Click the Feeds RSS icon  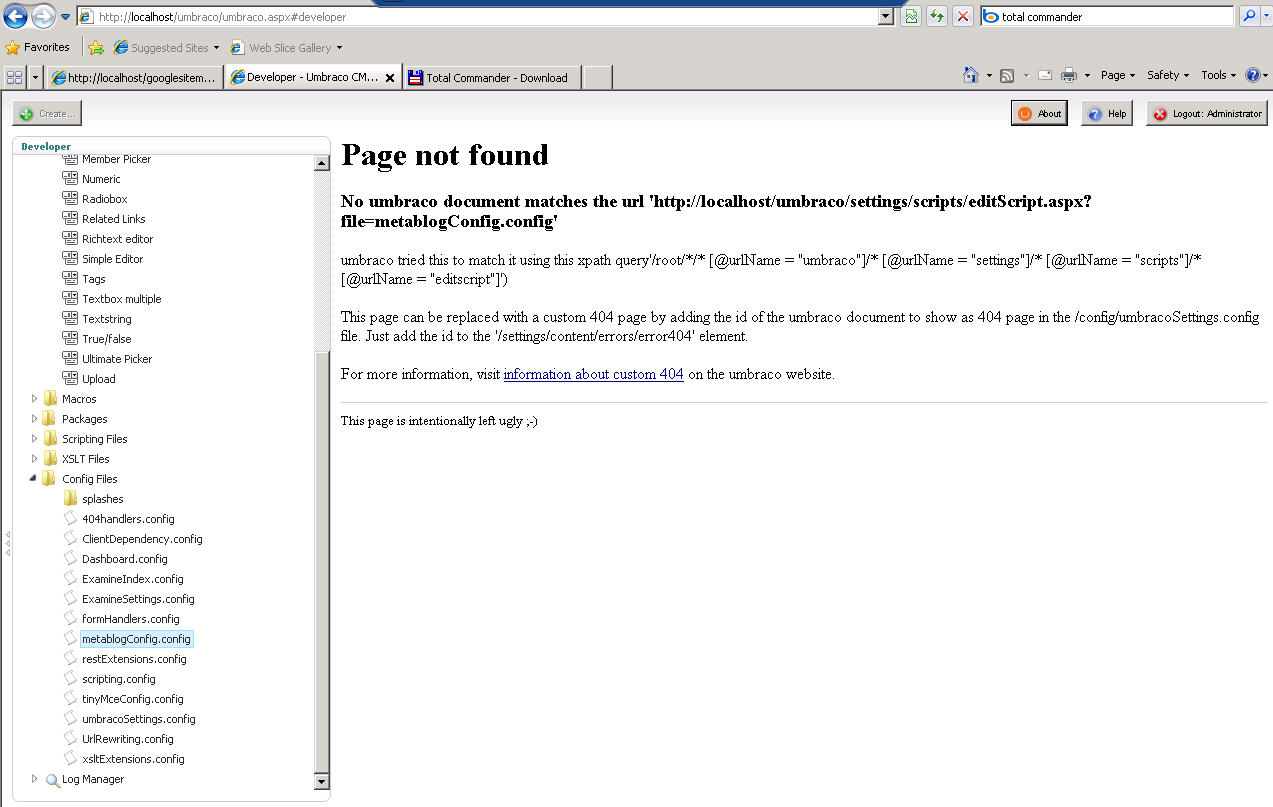(1007, 75)
